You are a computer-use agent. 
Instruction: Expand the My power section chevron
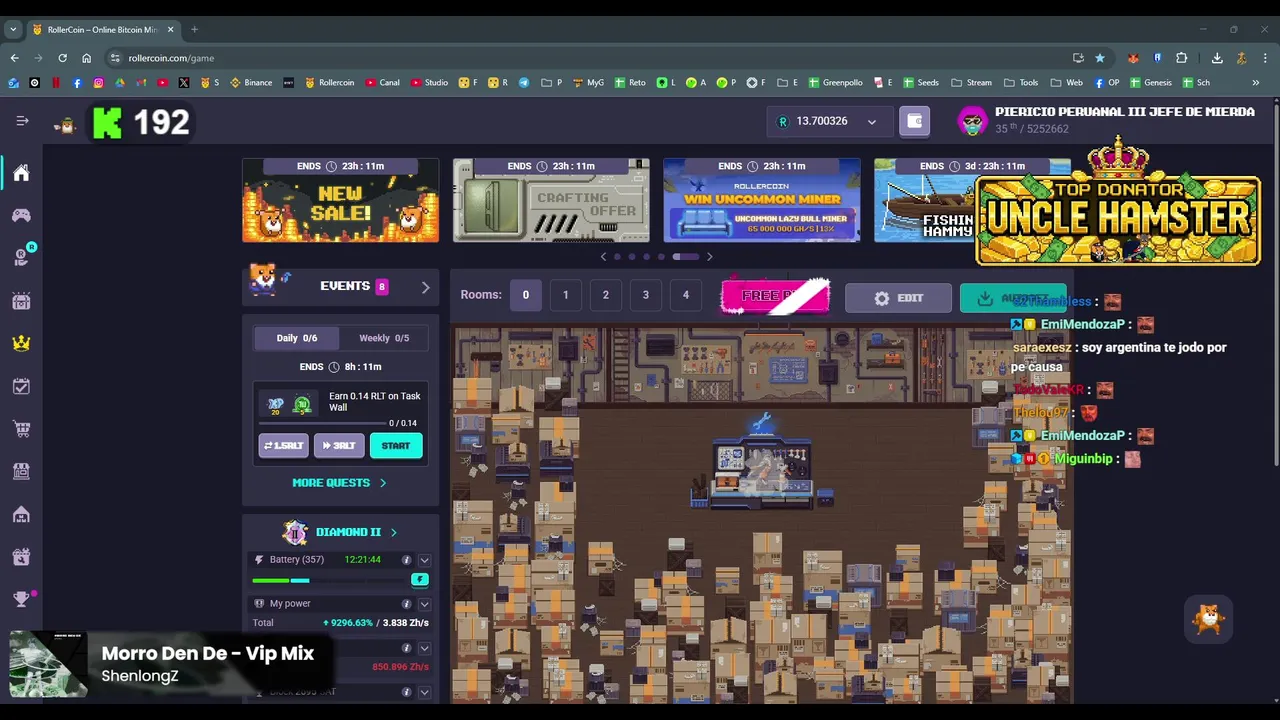click(x=424, y=604)
